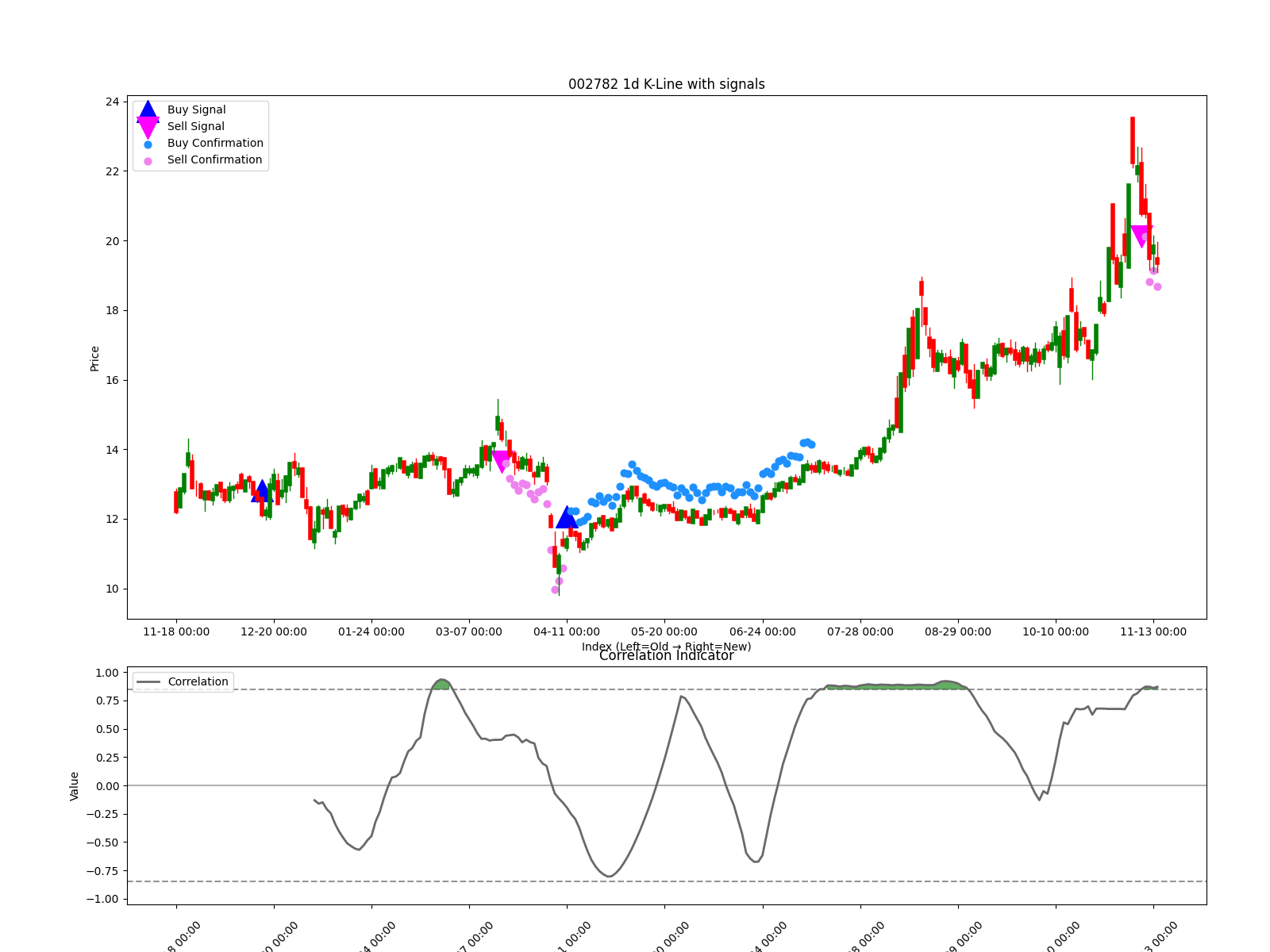
Task: Click the Sell Confirmation dot icon in legend
Action: (x=147, y=159)
